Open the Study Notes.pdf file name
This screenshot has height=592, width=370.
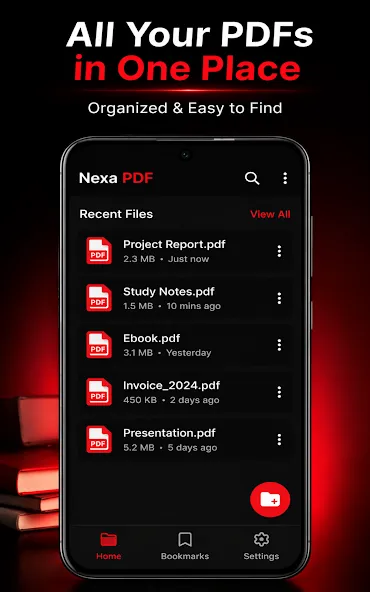[x=169, y=291]
